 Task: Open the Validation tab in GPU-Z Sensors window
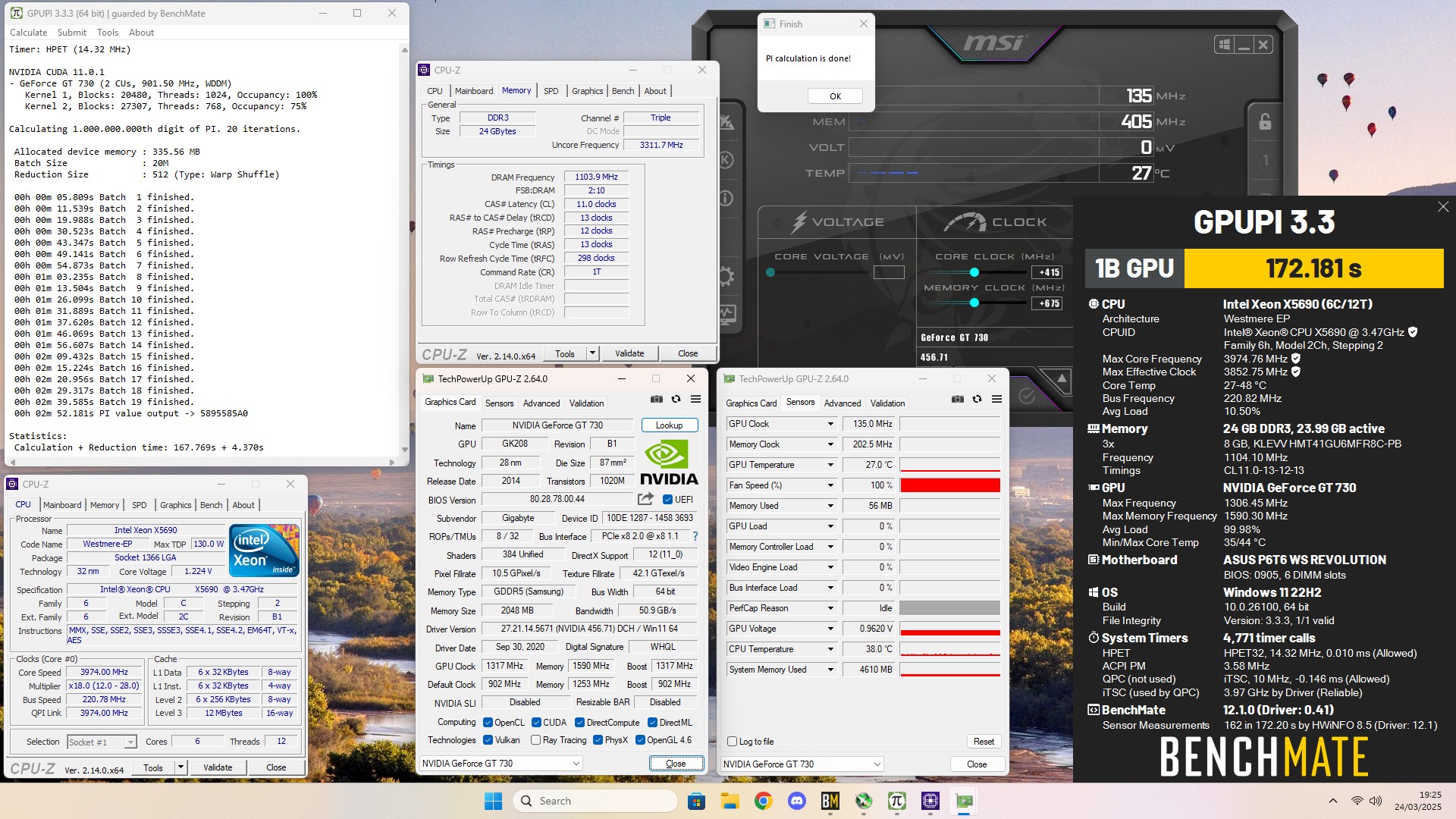(887, 403)
